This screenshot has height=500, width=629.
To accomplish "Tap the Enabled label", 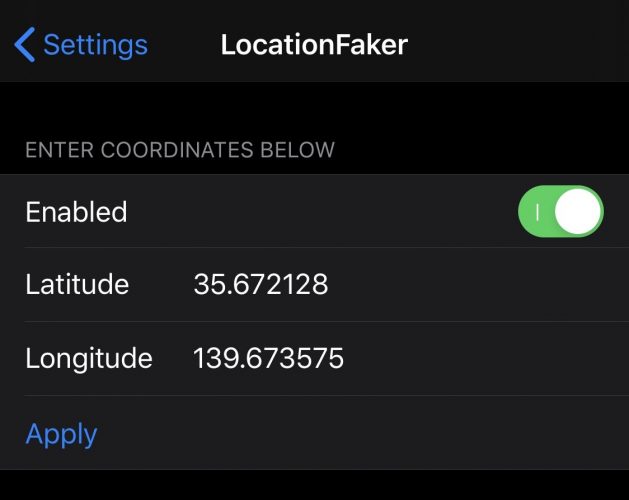I will coord(76,212).
